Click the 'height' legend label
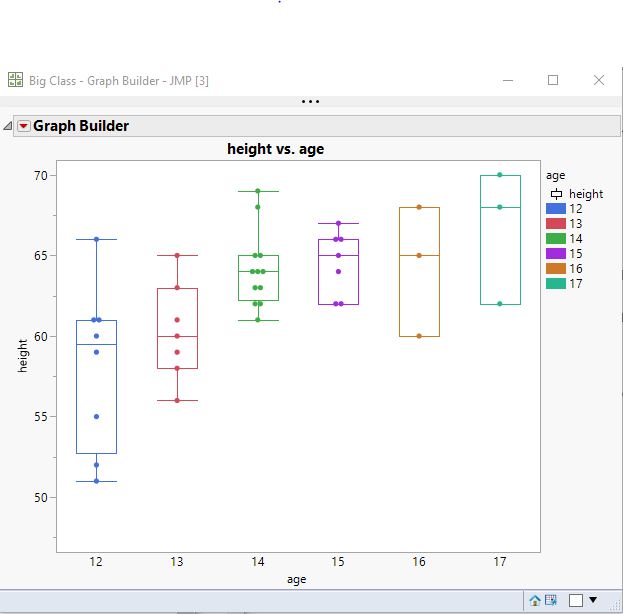This screenshot has width=623, height=614. click(x=586, y=194)
